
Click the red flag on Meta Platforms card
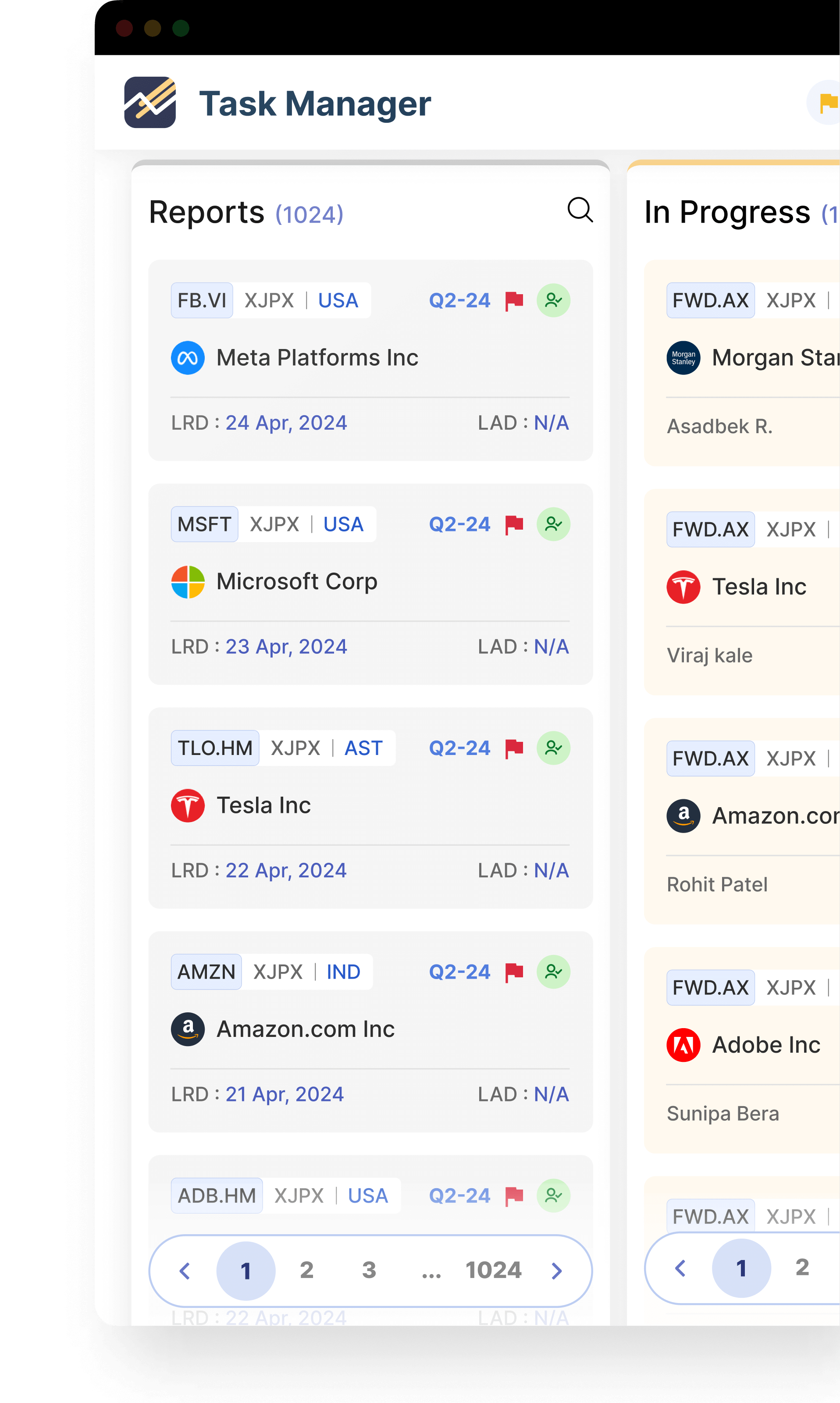pyautogui.click(x=514, y=300)
